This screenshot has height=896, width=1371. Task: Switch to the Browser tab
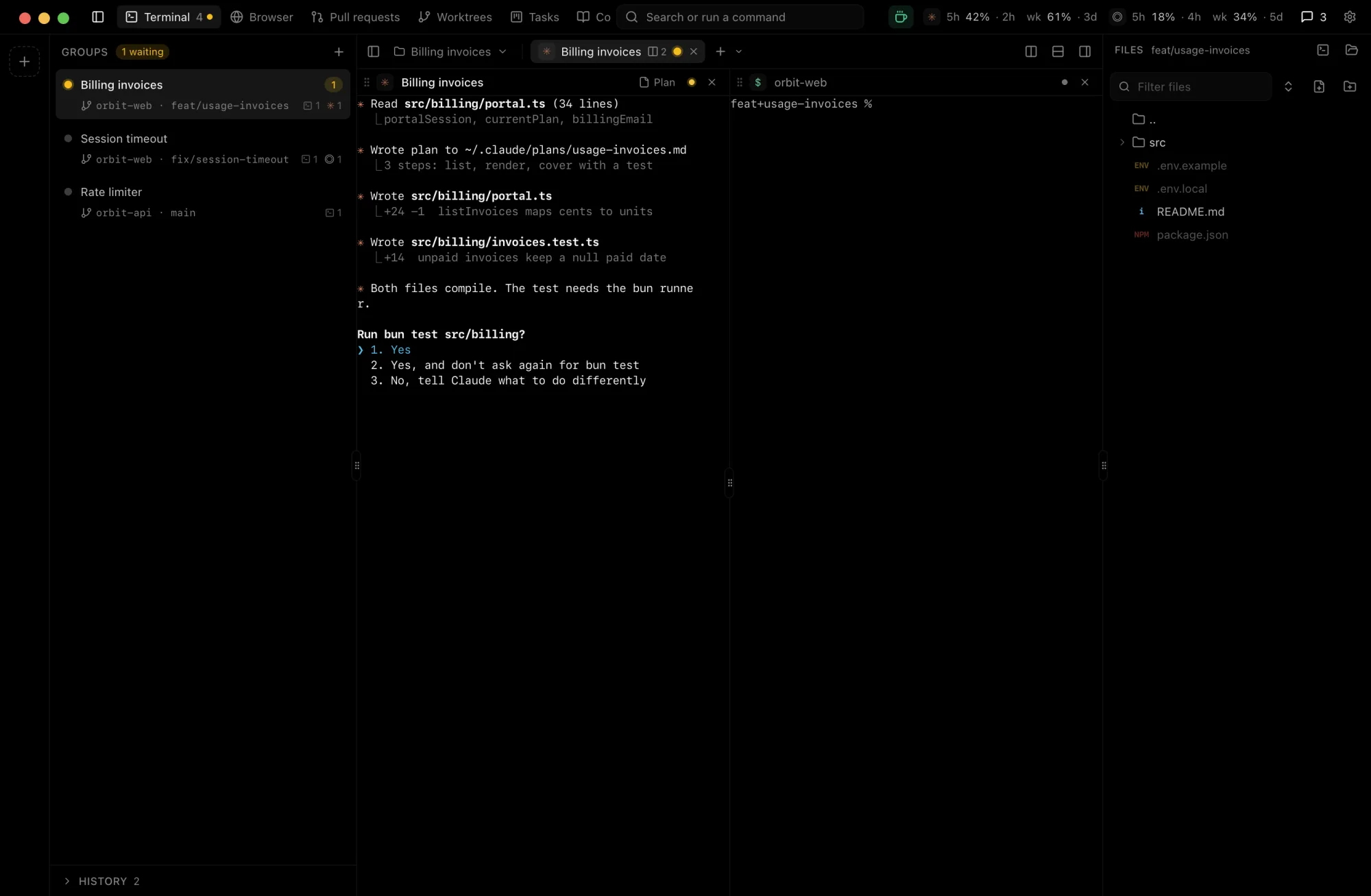pos(262,17)
